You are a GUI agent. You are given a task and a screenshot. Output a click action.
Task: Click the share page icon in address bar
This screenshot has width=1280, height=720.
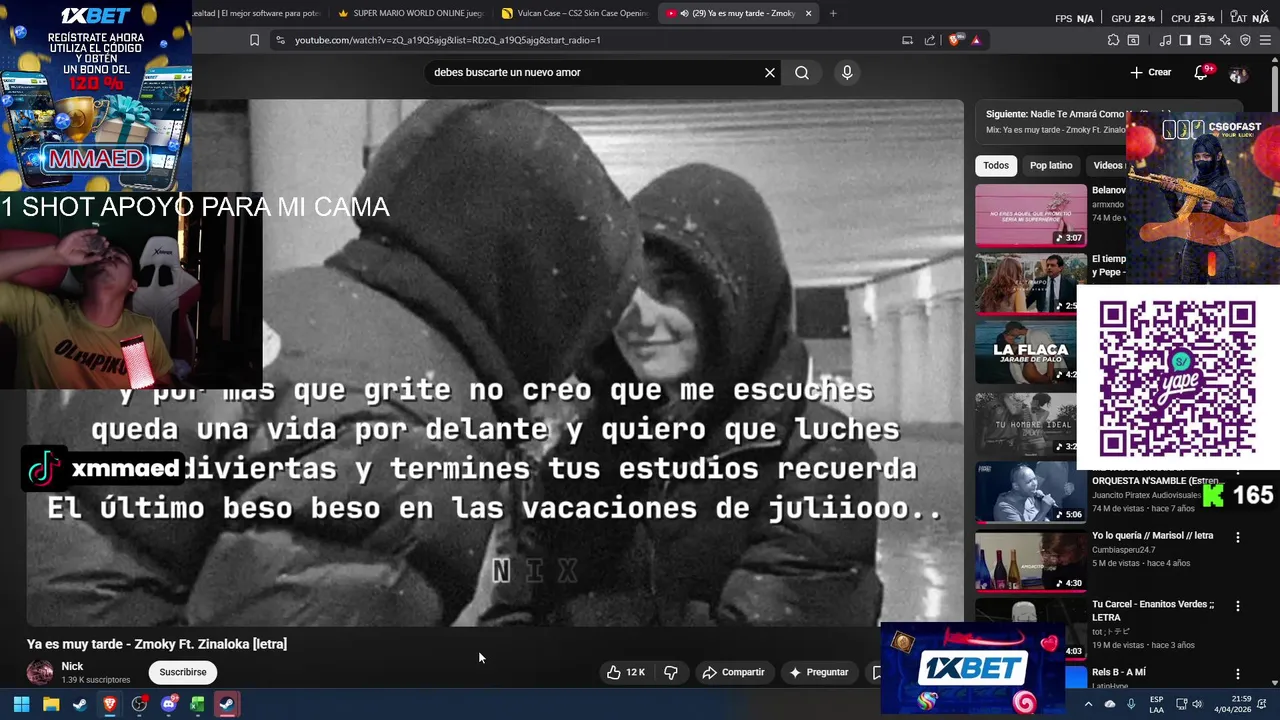click(930, 40)
